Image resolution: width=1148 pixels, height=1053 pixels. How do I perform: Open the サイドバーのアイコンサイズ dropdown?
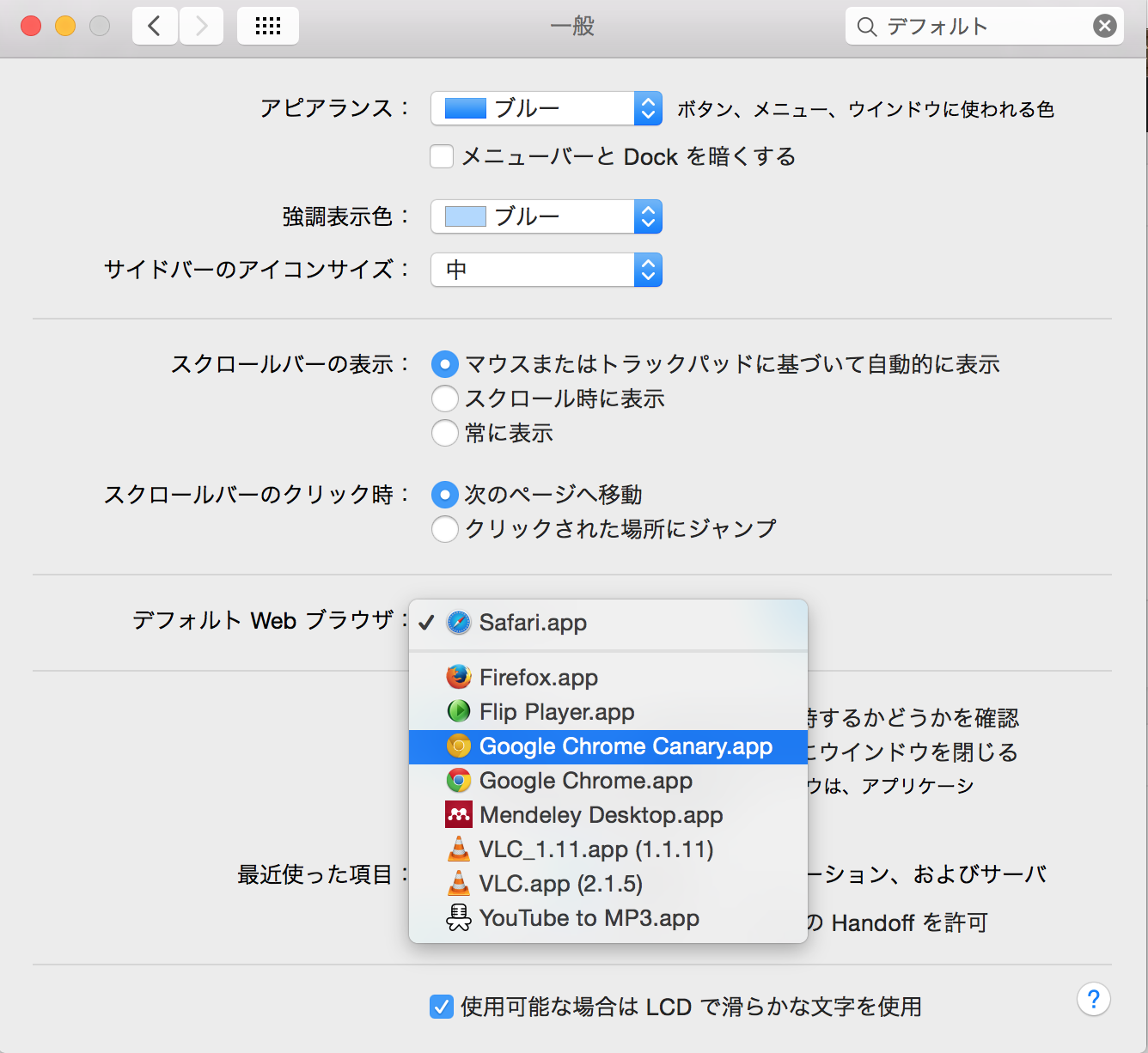click(547, 270)
